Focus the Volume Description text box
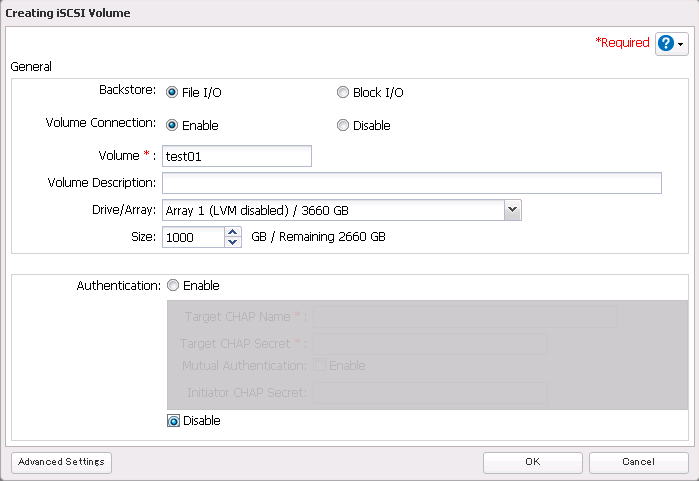 411,182
